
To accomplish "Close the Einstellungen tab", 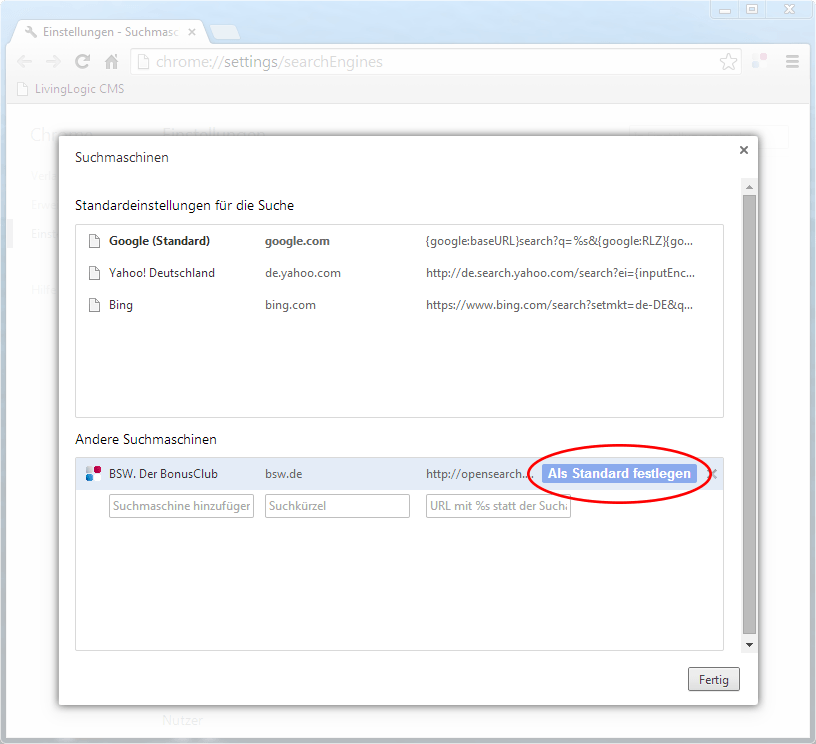I will [x=192, y=32].
